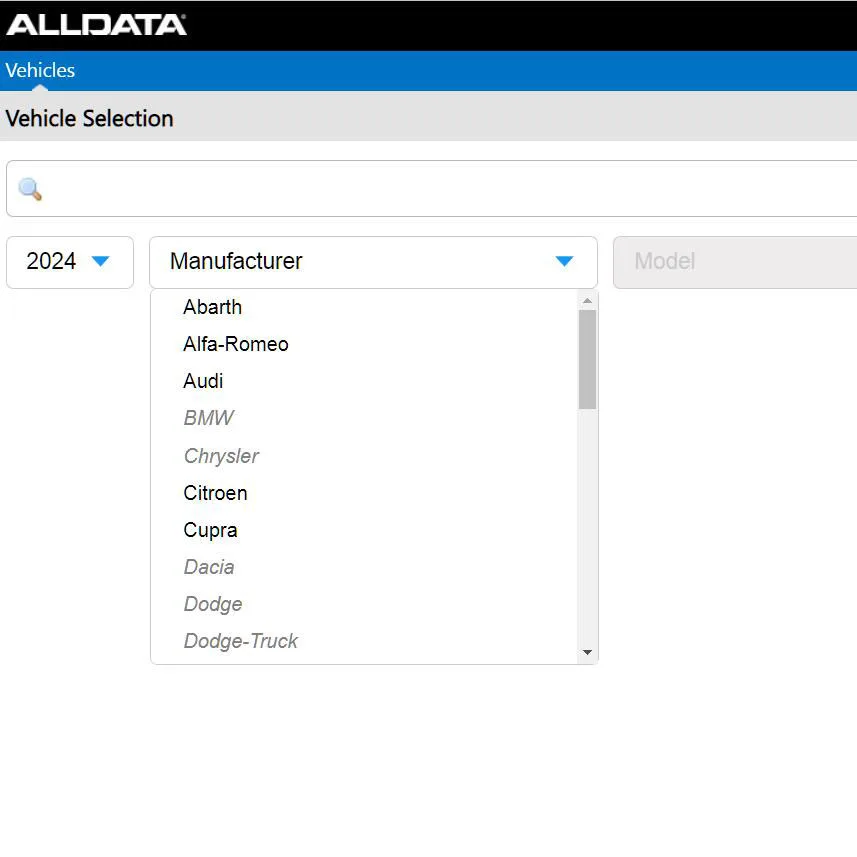
Task: Pick BMW from the manufacturer list
Action: pos(209,418)
